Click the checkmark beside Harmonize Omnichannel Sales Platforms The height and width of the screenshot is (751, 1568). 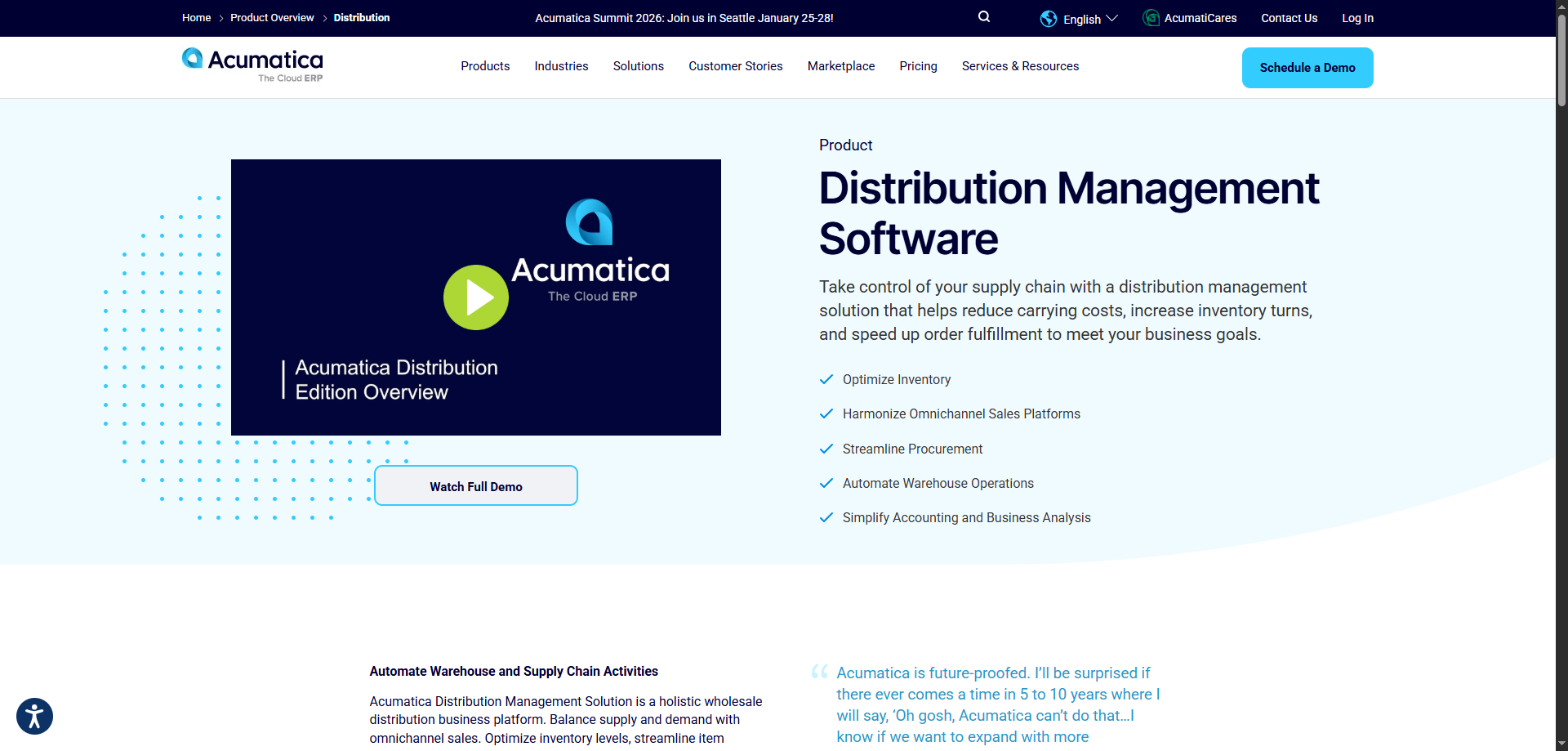click(826, 413)
